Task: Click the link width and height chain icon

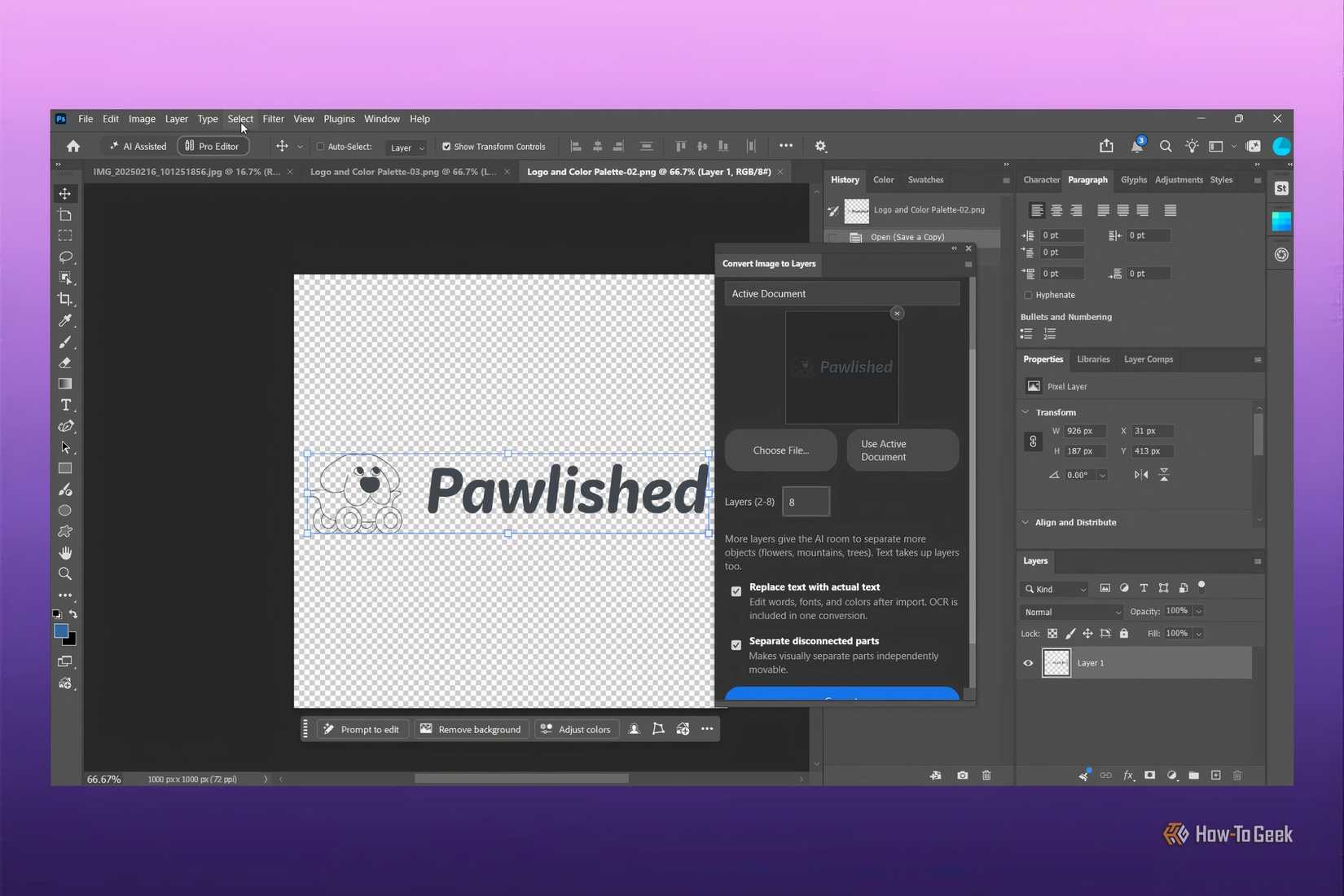Action: 1033,441
